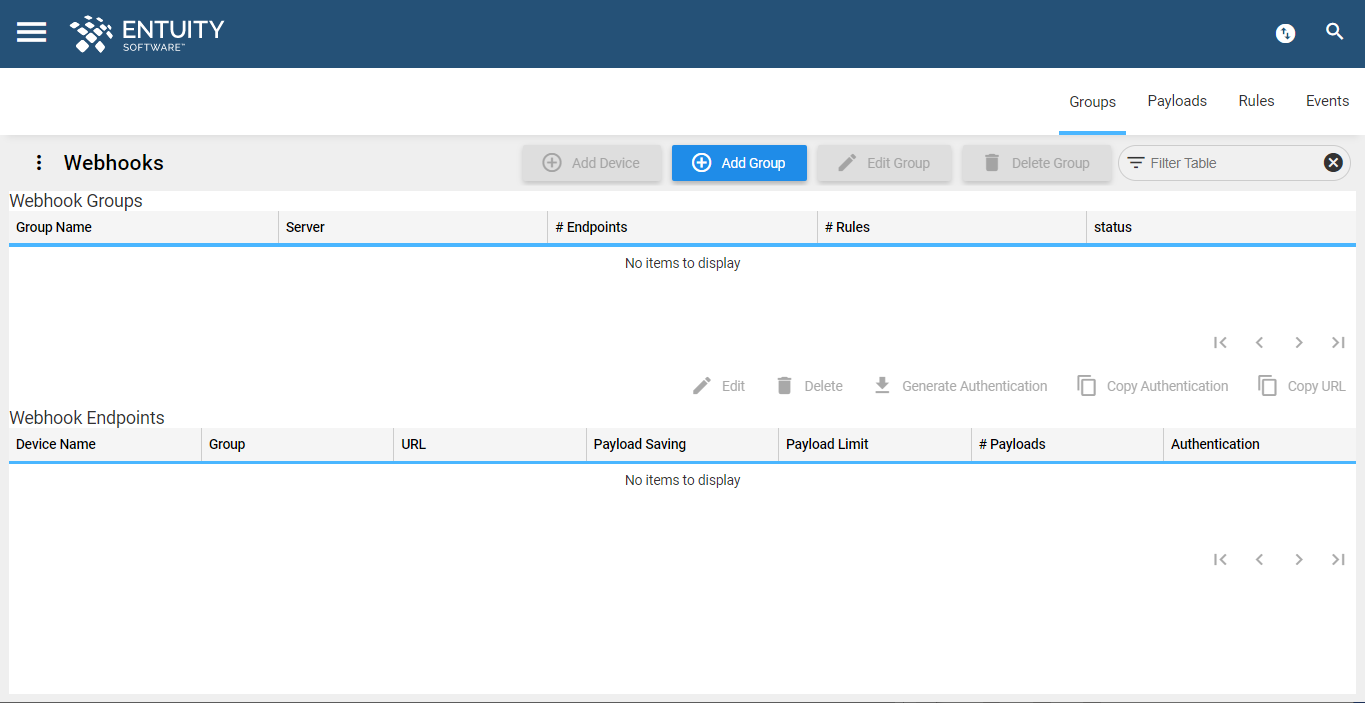Open the search magnifier in the top bar
The height and width of the screenshot is (703, 1365).
pos(1335,31)
